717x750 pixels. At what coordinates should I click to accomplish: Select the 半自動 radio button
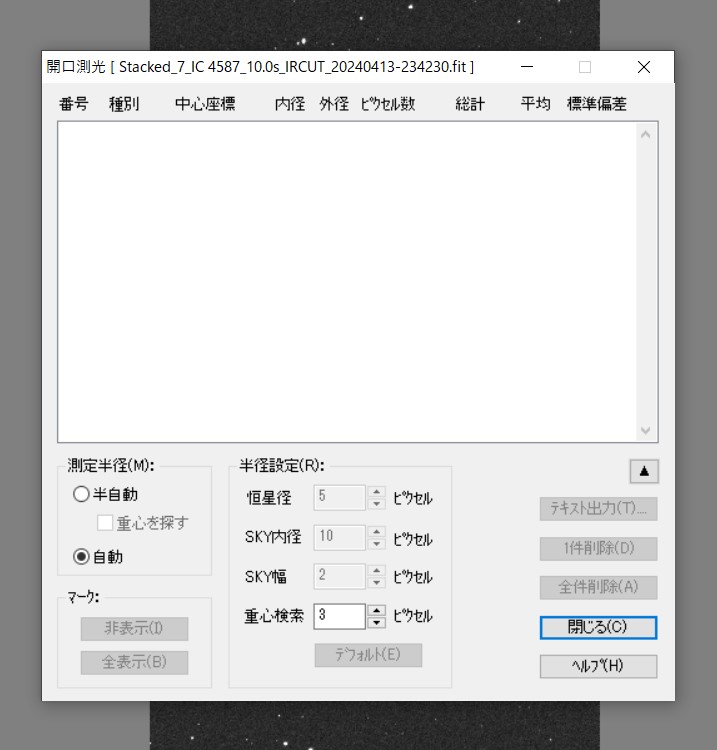click(81, 494)
